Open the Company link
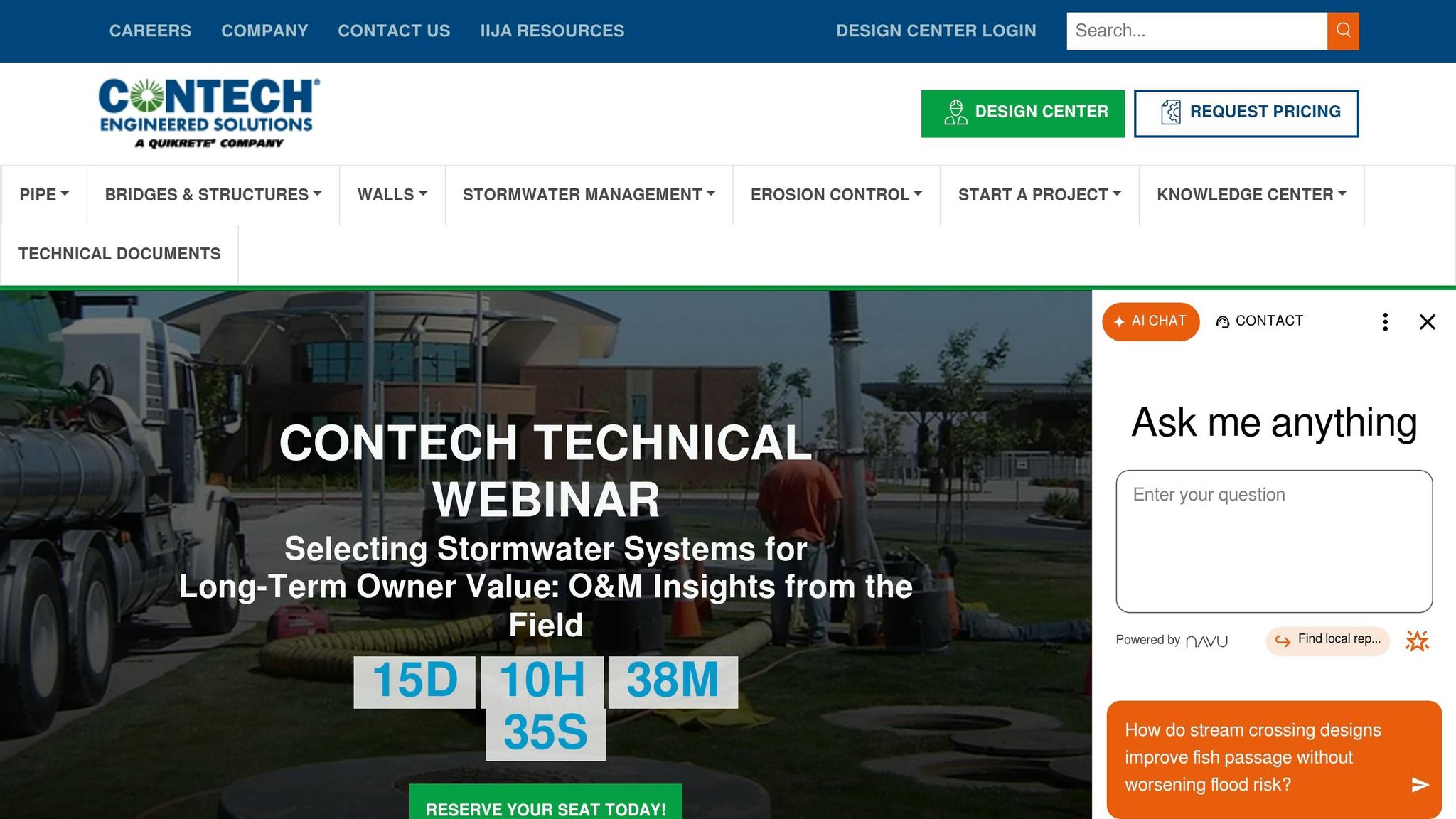 point(264,31)
